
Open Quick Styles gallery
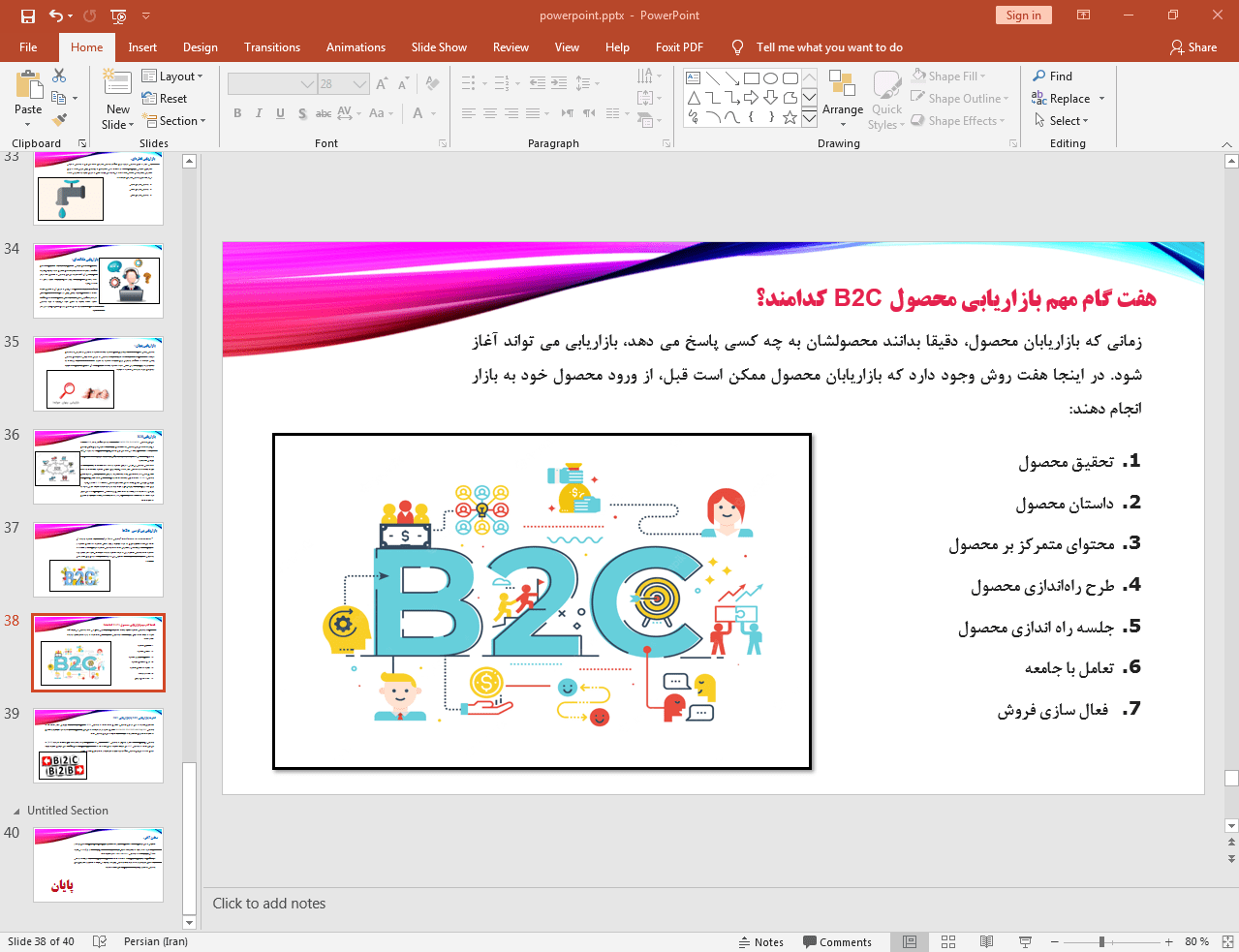886,99
